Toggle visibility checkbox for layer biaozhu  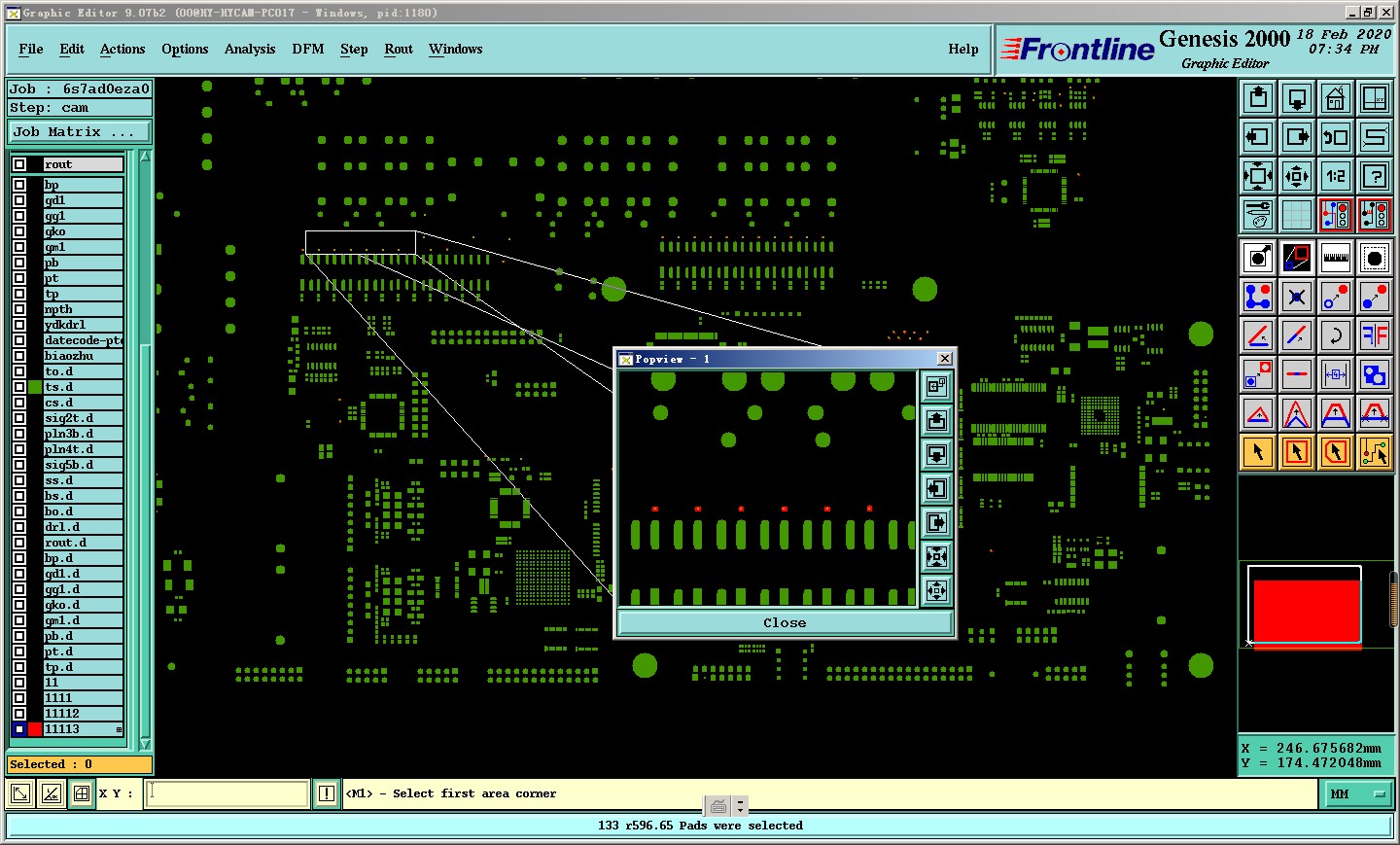coord(19,356)
